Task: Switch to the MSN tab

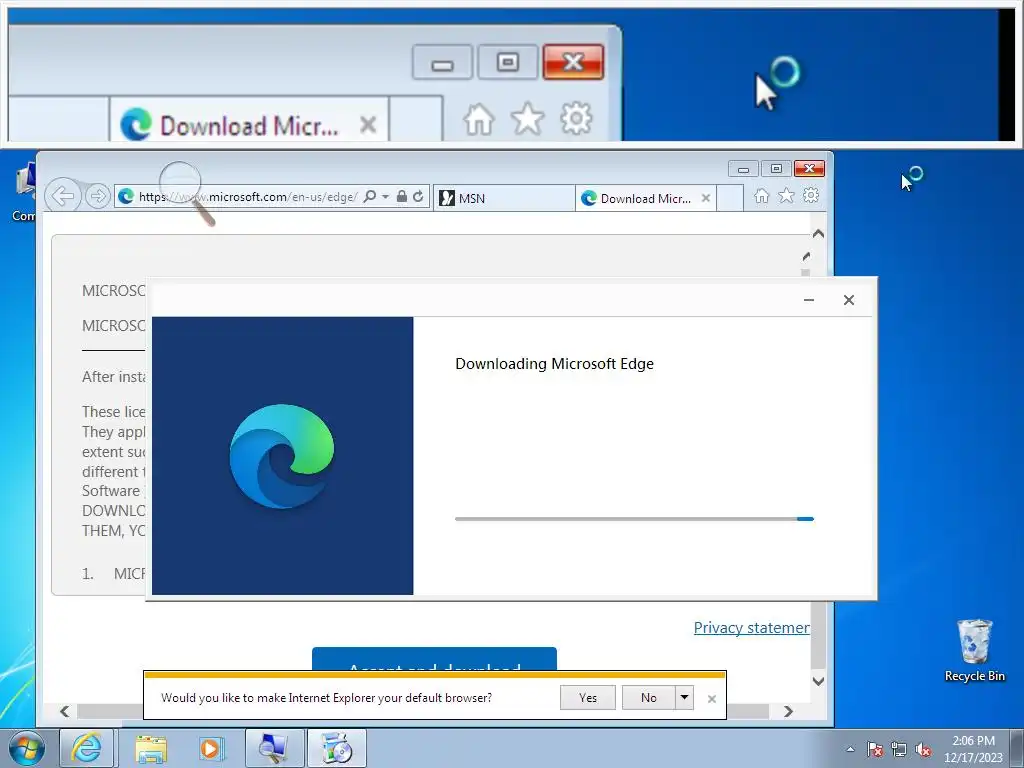Action: pyautogui.click(x=504, y=198)
